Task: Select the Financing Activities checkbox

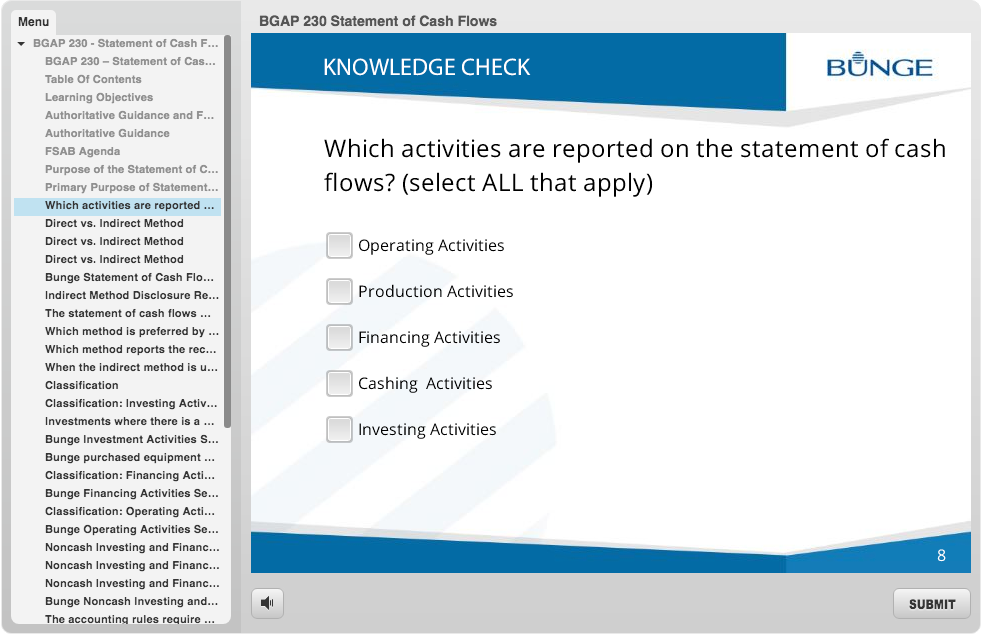Action: point(340,338)
